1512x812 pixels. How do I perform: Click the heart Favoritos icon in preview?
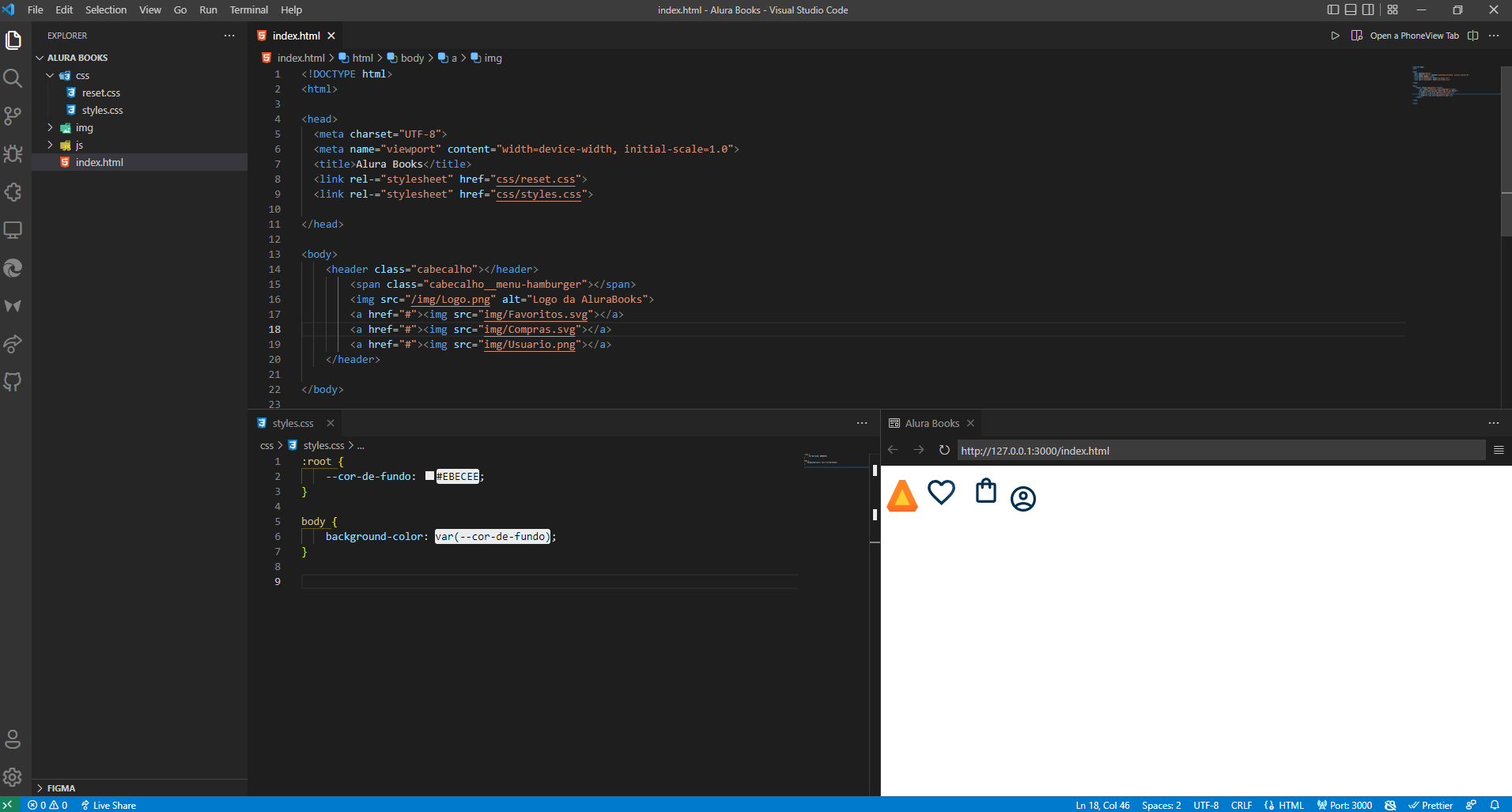(x=941, y=492)
